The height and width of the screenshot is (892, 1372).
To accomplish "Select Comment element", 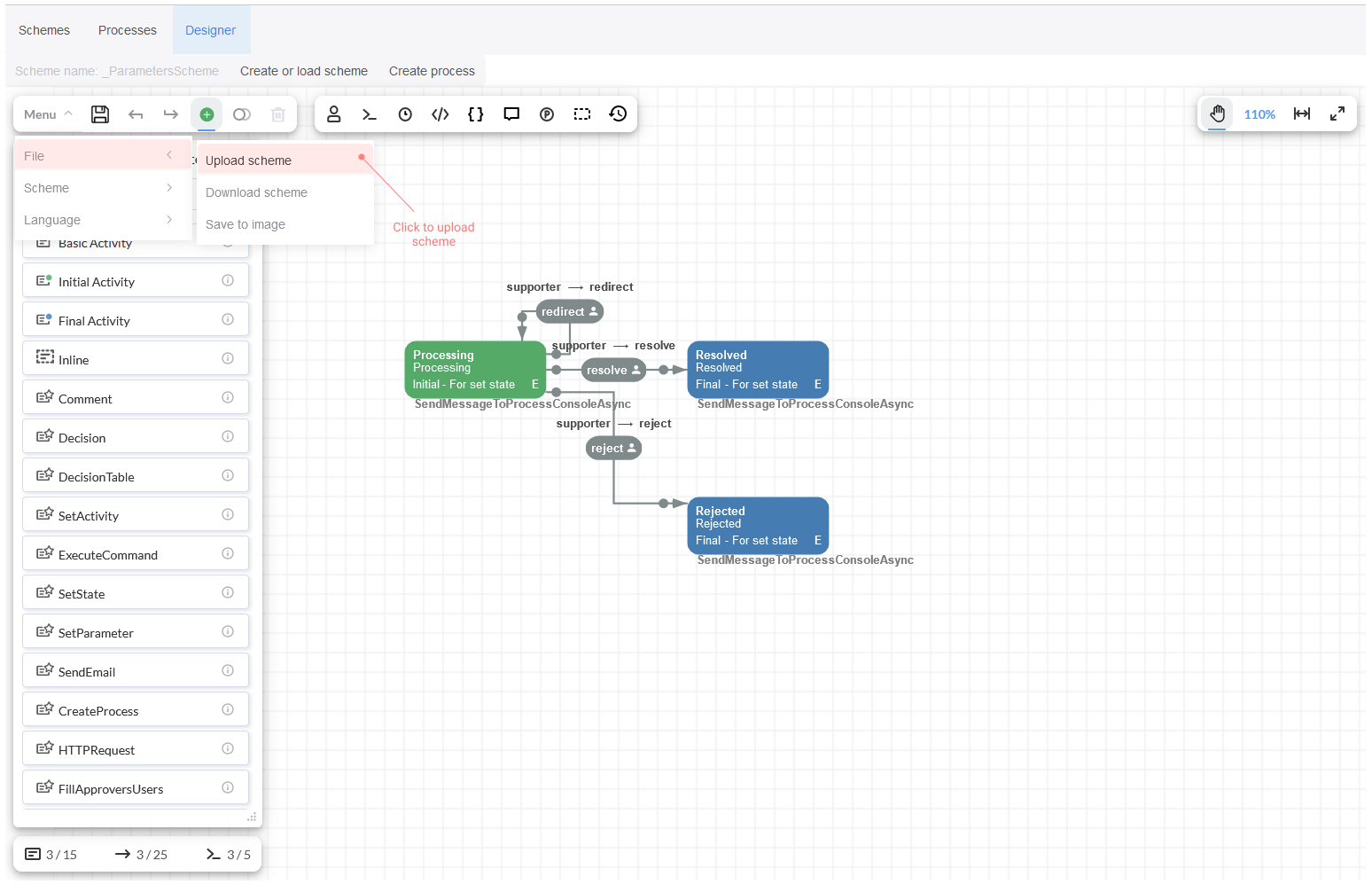I will click(136, 398).
